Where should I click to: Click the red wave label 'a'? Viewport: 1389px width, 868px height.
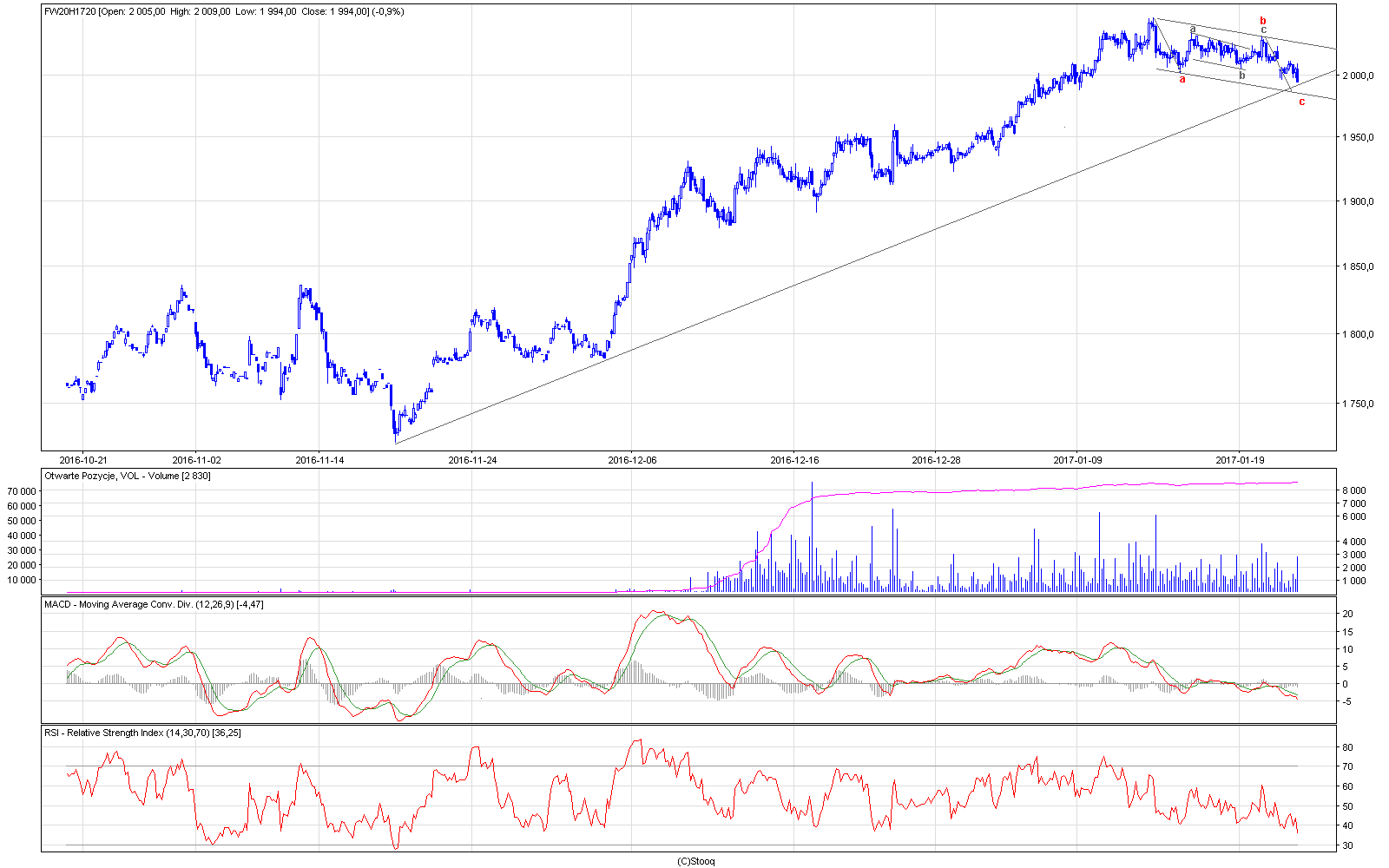1182,80
